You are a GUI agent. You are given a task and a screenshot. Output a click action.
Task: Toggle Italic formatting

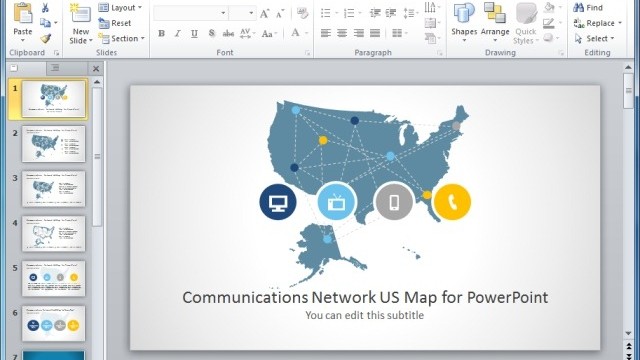click(178, 33)
